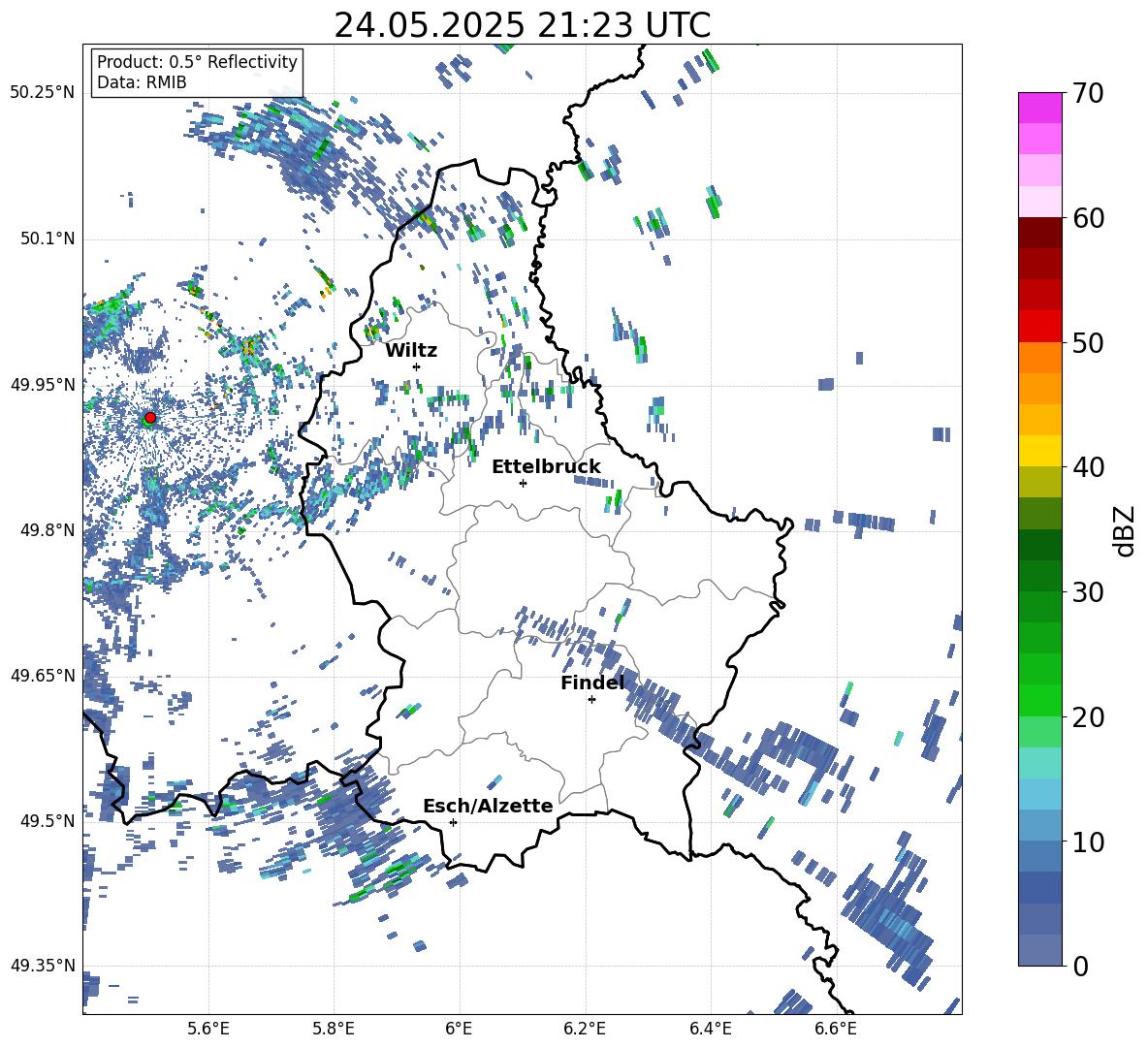Click the 6.2°E longitude tick label
The width and height of the screenshot is (1148, 1048).
coord(585,1029)
